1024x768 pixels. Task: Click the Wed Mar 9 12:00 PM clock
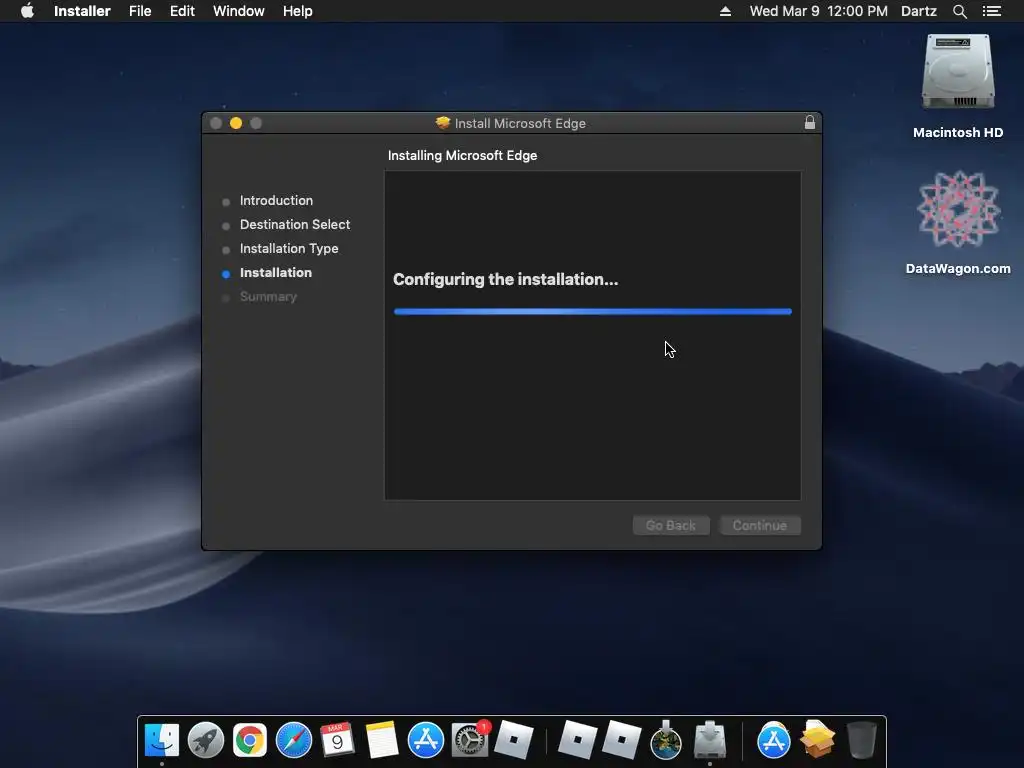[x=818, y=11]
